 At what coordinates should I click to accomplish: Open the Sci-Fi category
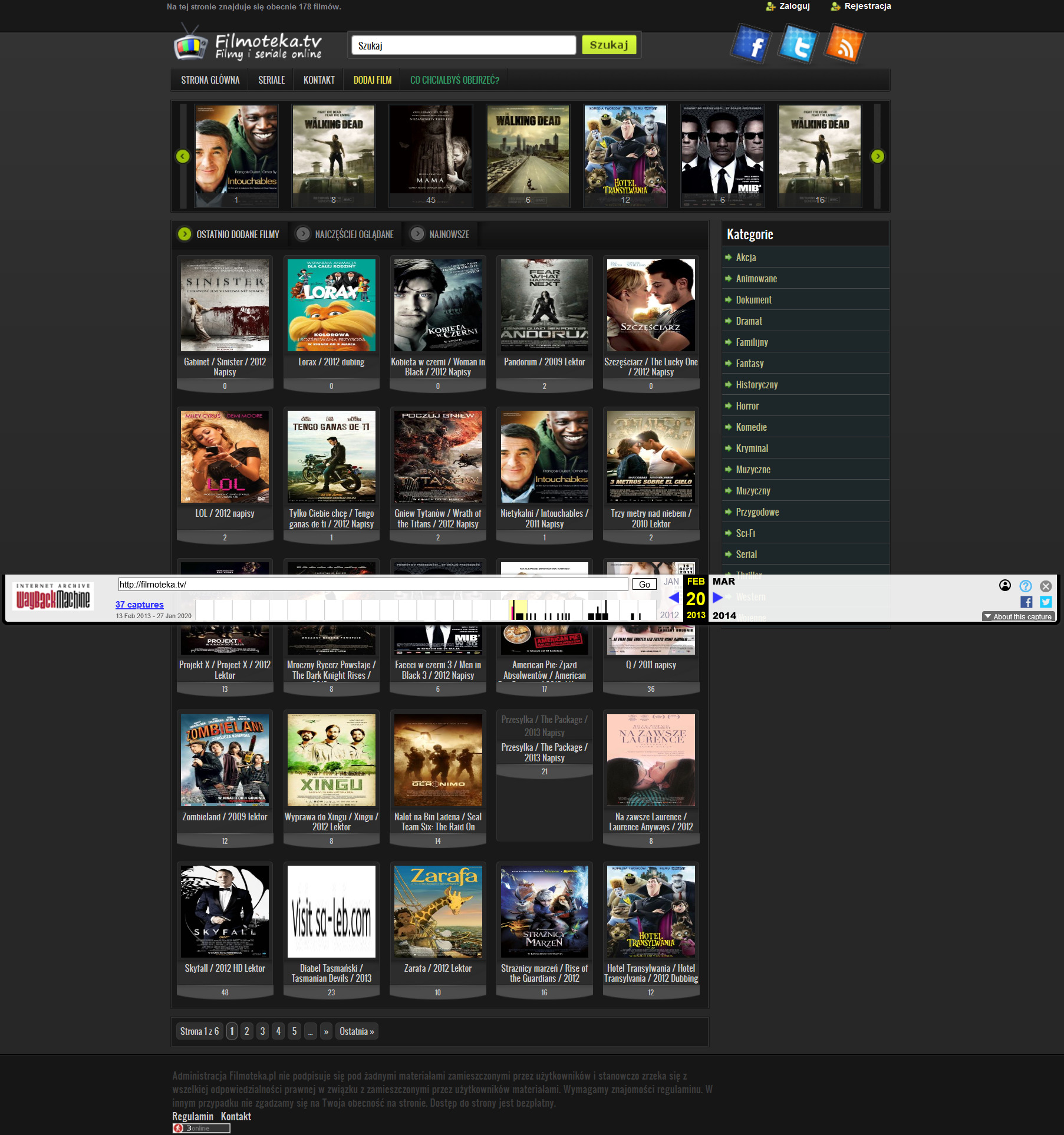[x=746, y=533]
